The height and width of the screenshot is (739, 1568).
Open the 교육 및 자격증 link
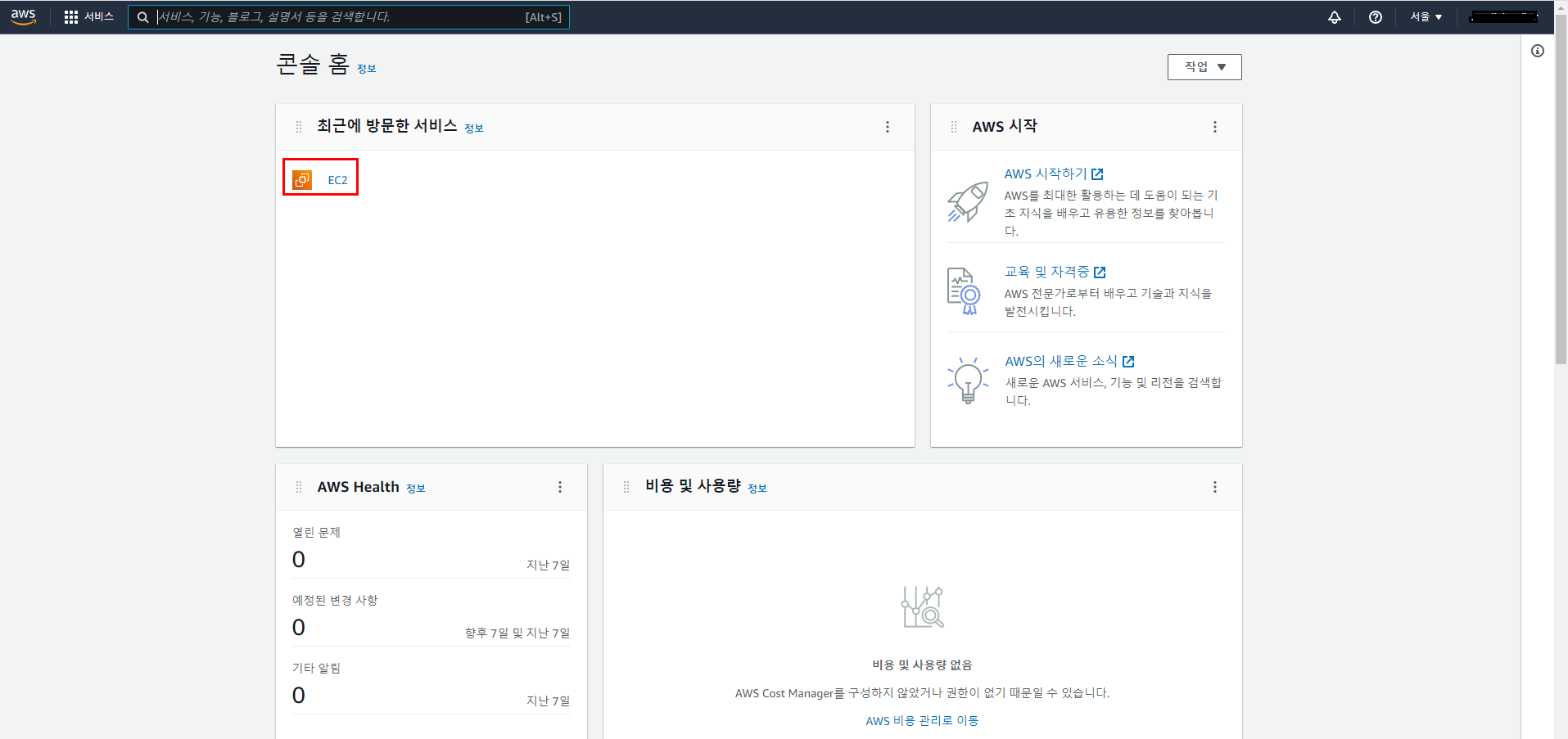pyautogui.click(x=1055, y=272)
